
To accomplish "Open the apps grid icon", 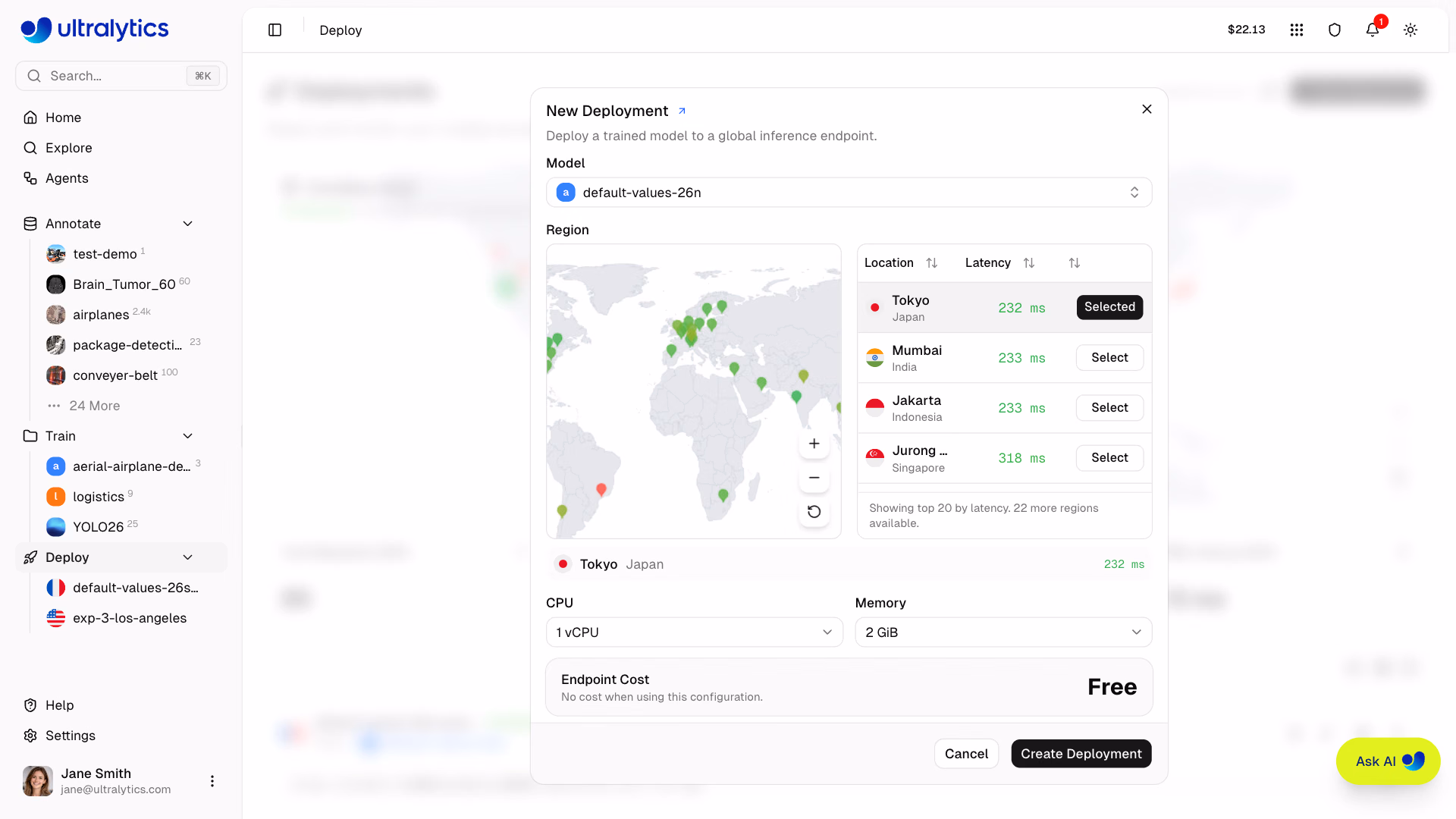I will tap(1297, 30).
